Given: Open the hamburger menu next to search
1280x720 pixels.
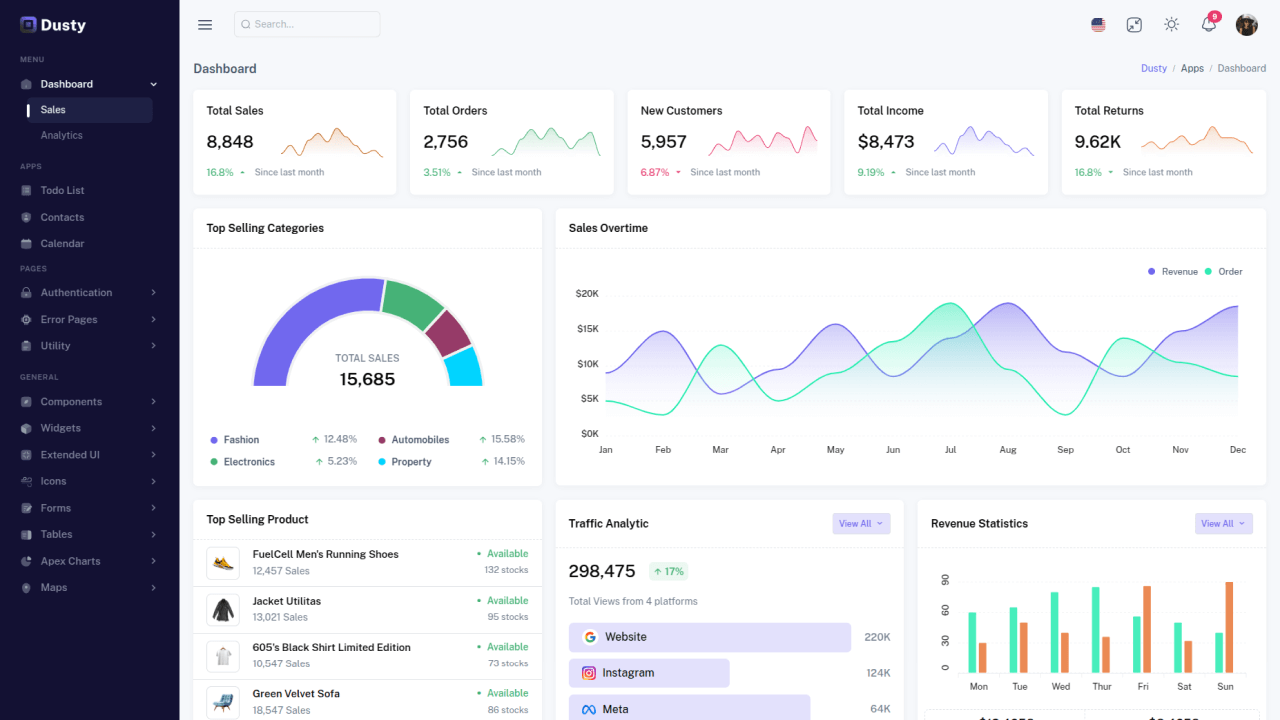Looking at the screenshot, I should coord(205,24).
